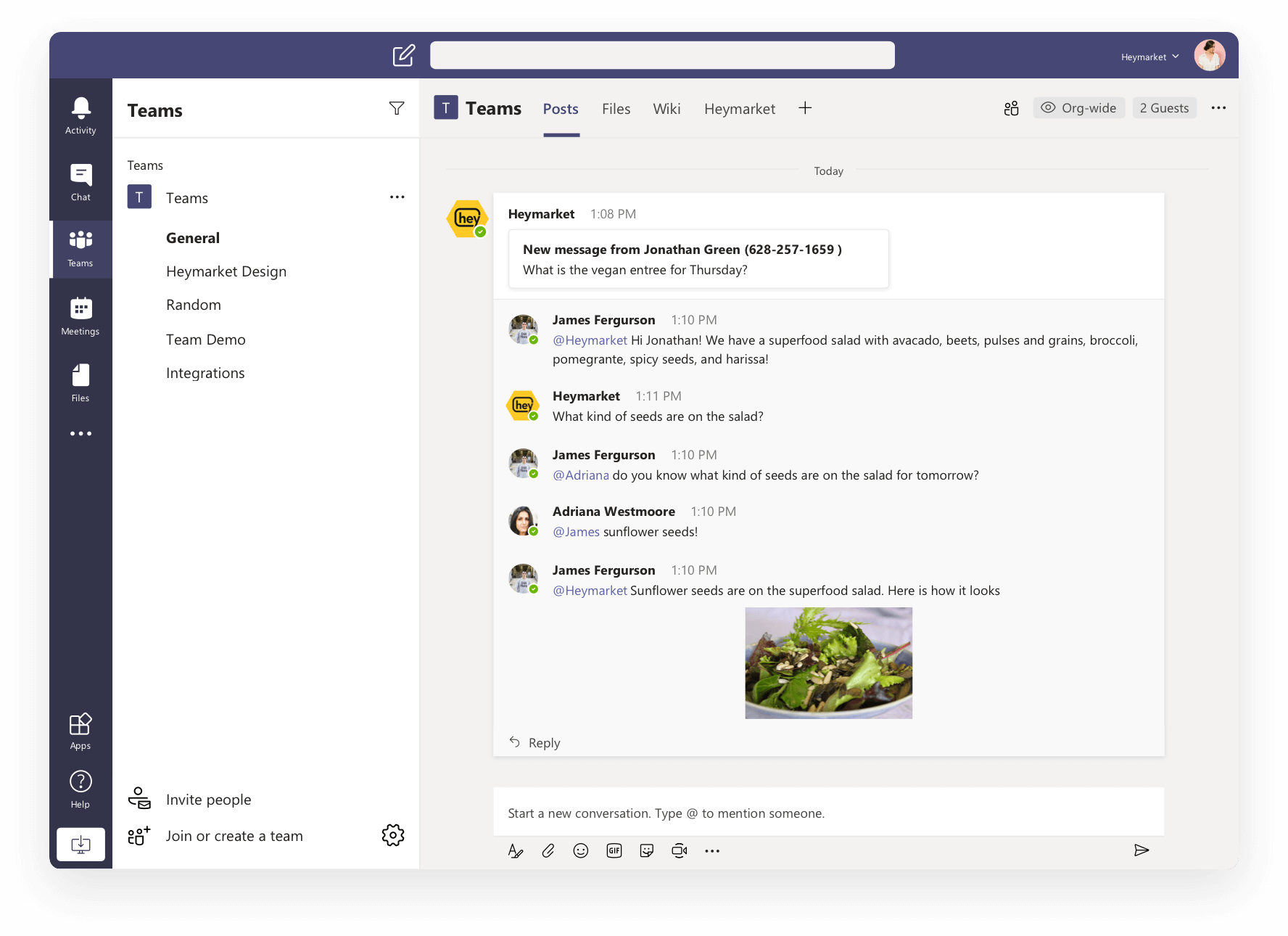Switch to the Posts tab
The width and height of the screenshot is (1288, 936).
[x=561, y=109]
